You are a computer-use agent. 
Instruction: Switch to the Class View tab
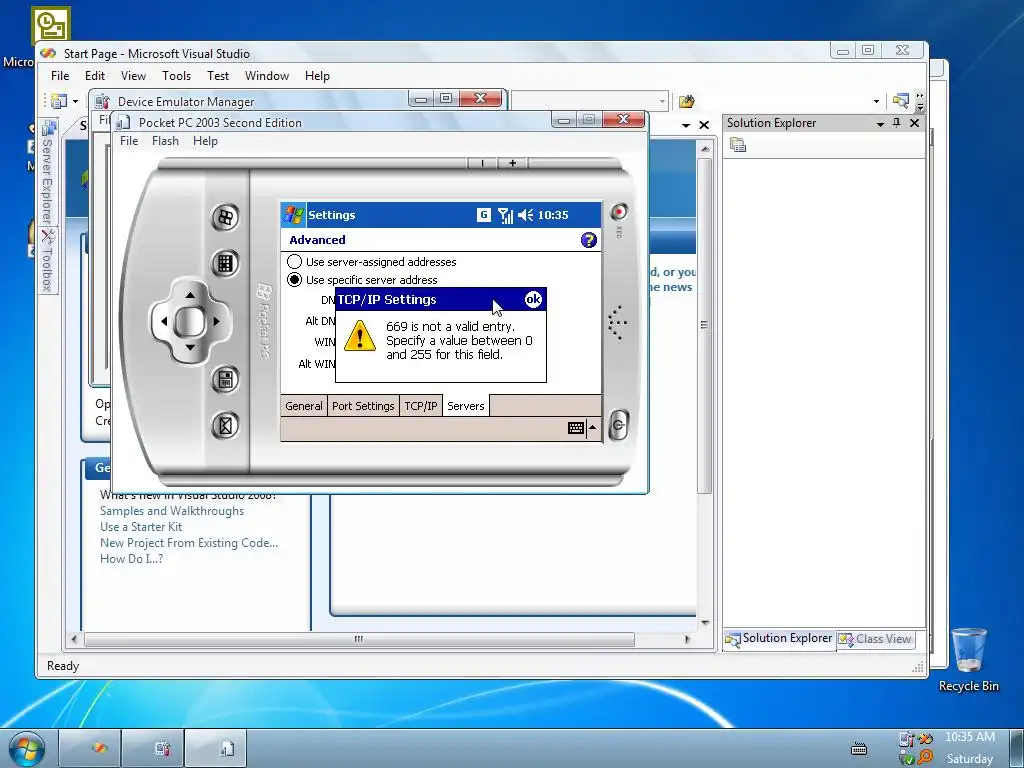[875, 639]
